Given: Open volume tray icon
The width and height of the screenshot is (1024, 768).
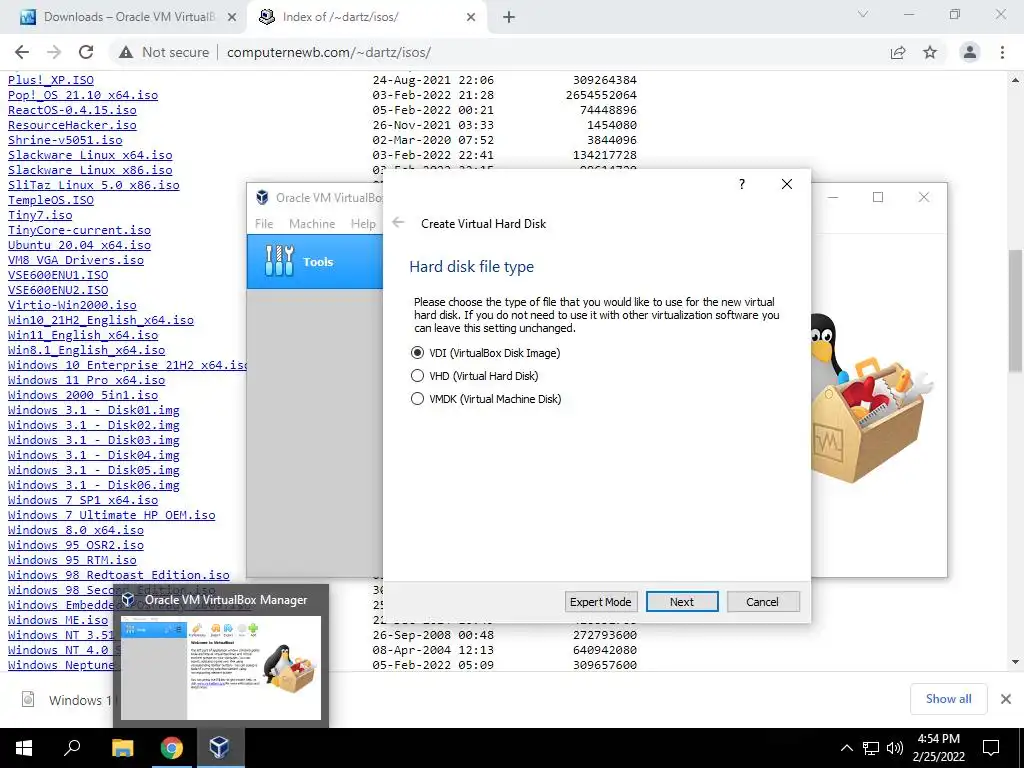Looking at the screenshot, I should click(x=895, y=748).
